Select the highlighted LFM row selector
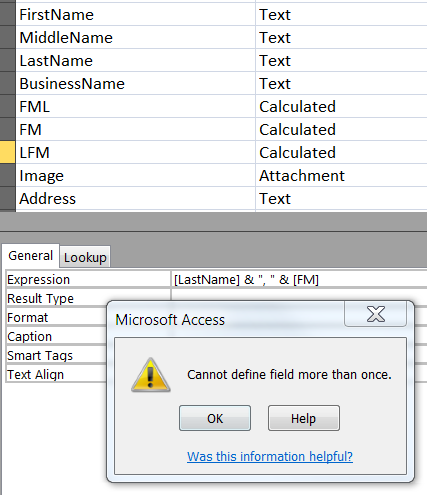 coord(8,152)
